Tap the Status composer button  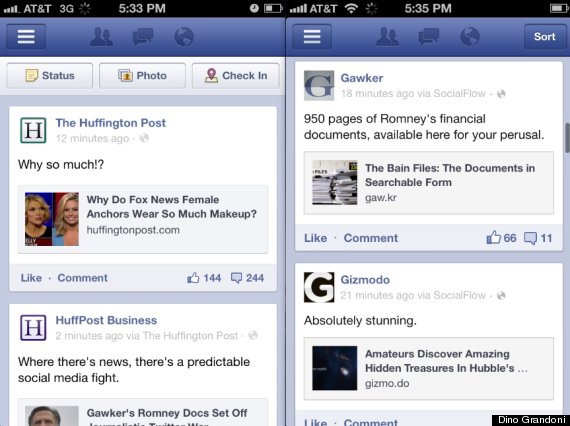tap(49, 76)
